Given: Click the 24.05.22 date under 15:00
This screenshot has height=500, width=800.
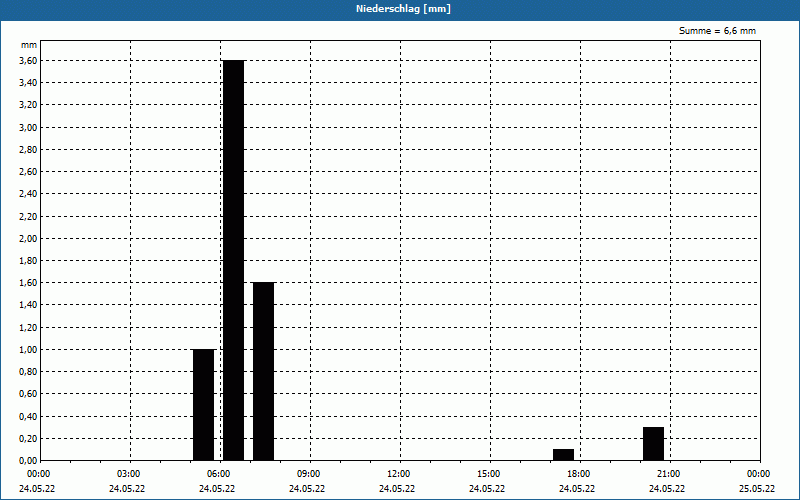Looking at the screenshot, I should pos(487,489).
